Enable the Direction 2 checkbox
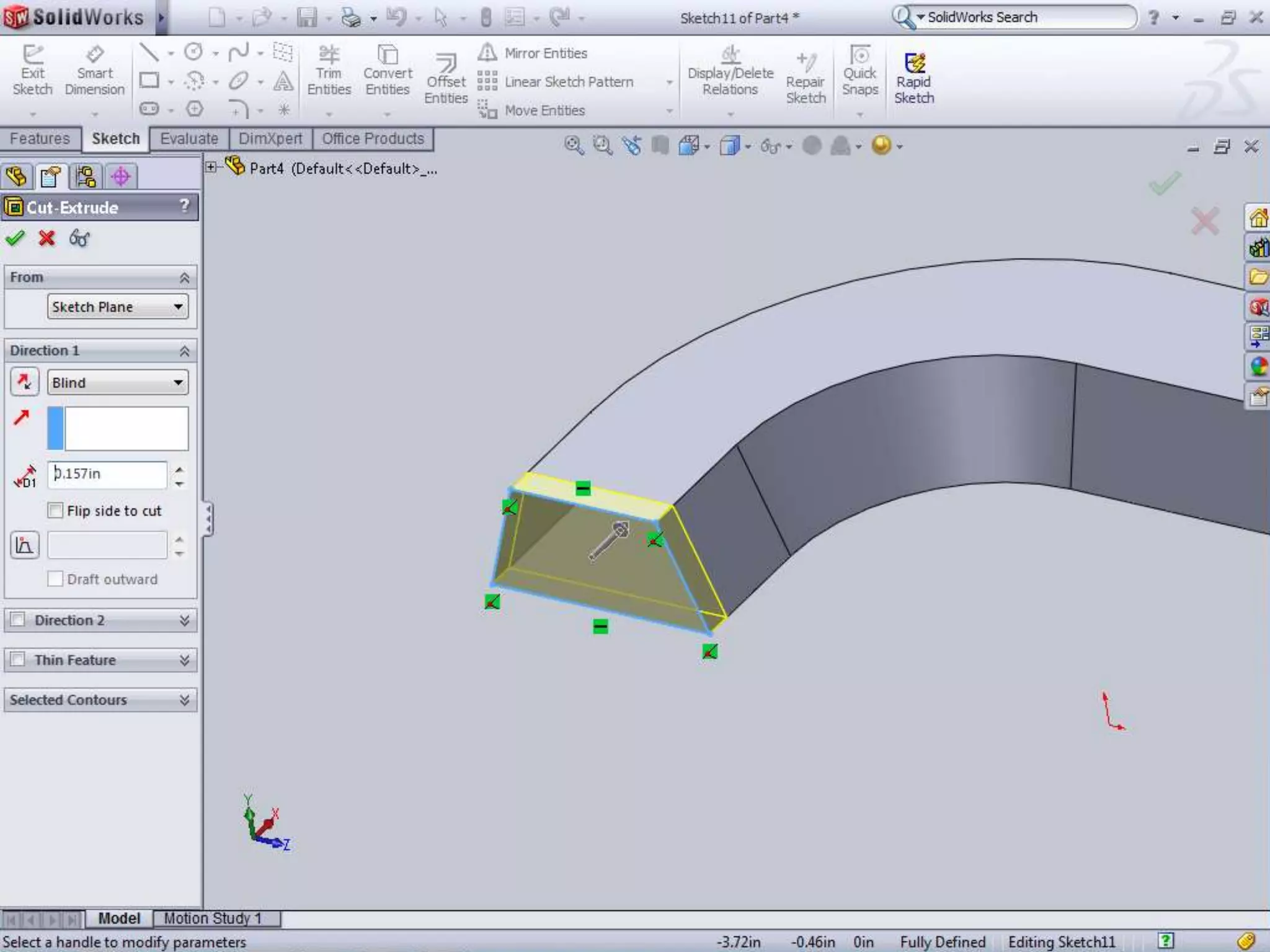1270x952 pixels. coord(18,620)
